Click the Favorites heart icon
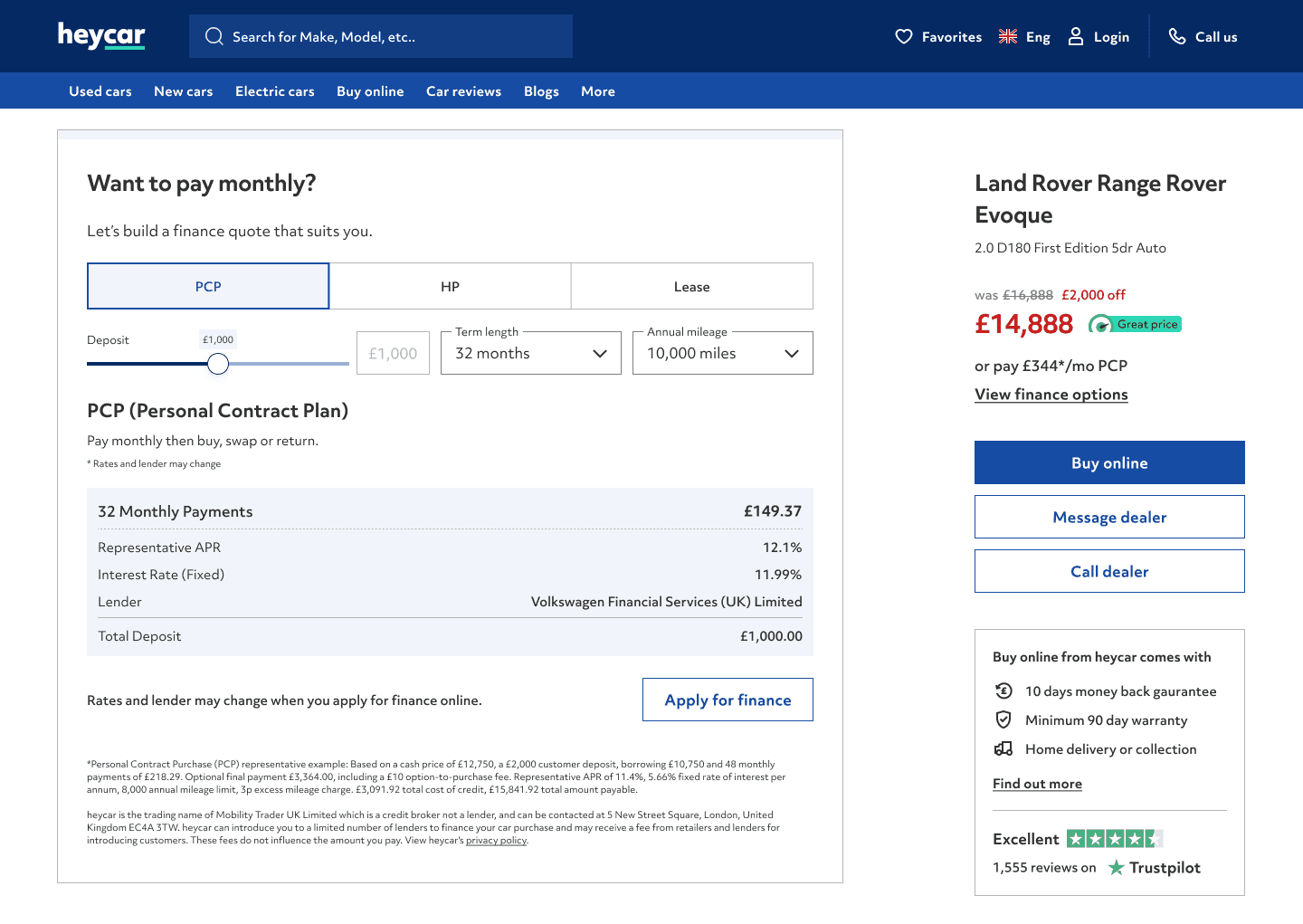 coord(904,36)
